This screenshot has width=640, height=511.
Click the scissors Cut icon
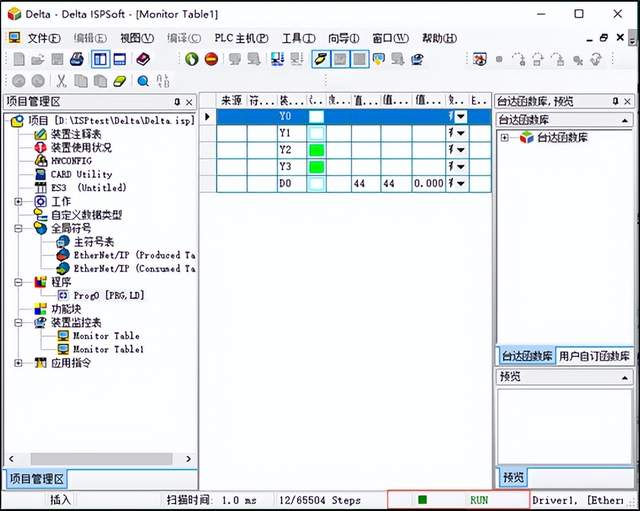tap(62, 81)
